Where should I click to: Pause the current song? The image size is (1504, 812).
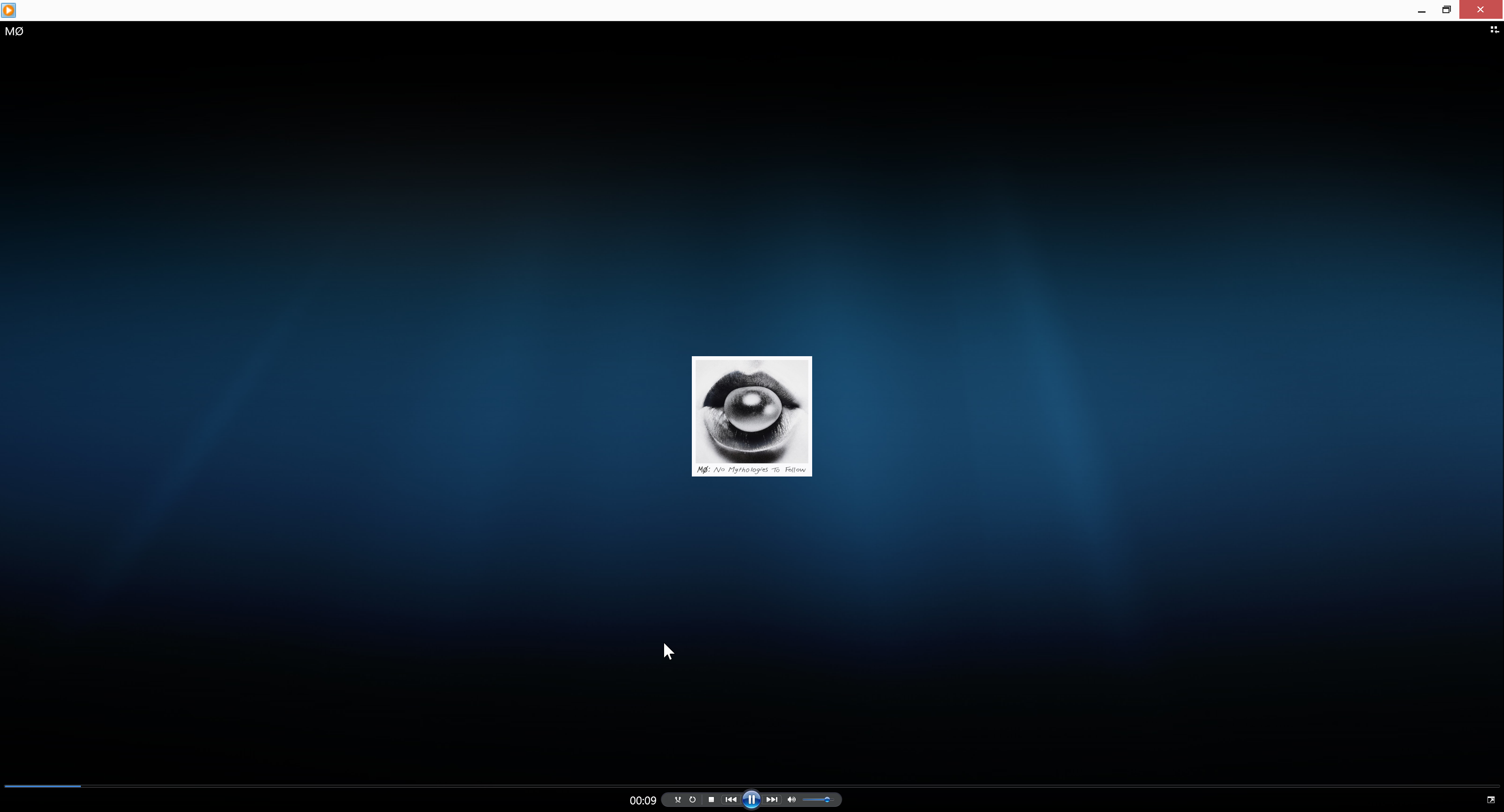[752, 800]
